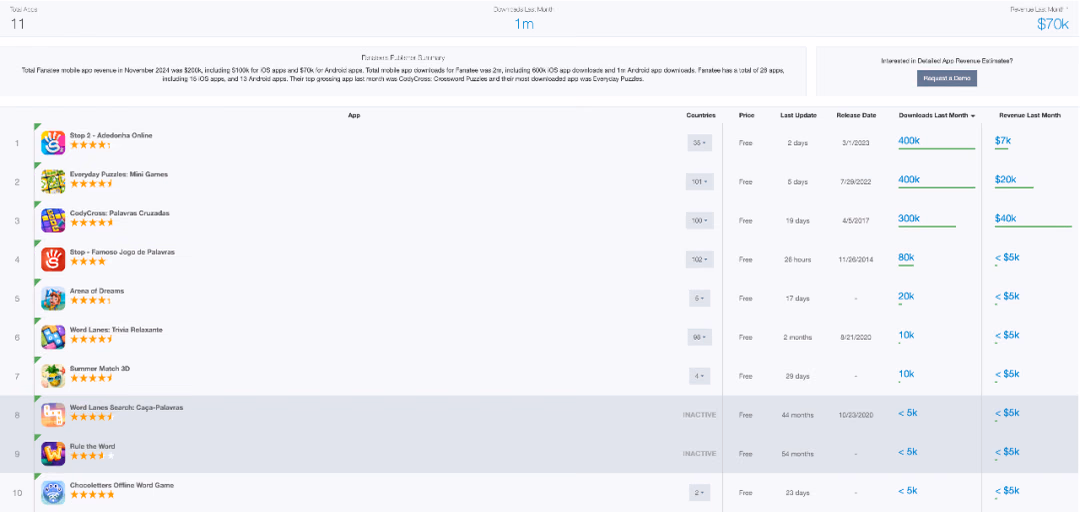Open the Stop - Famoso Jogo de Palavras title link
The width and height of the screenshot is (1080, 512).
[122, 252]
